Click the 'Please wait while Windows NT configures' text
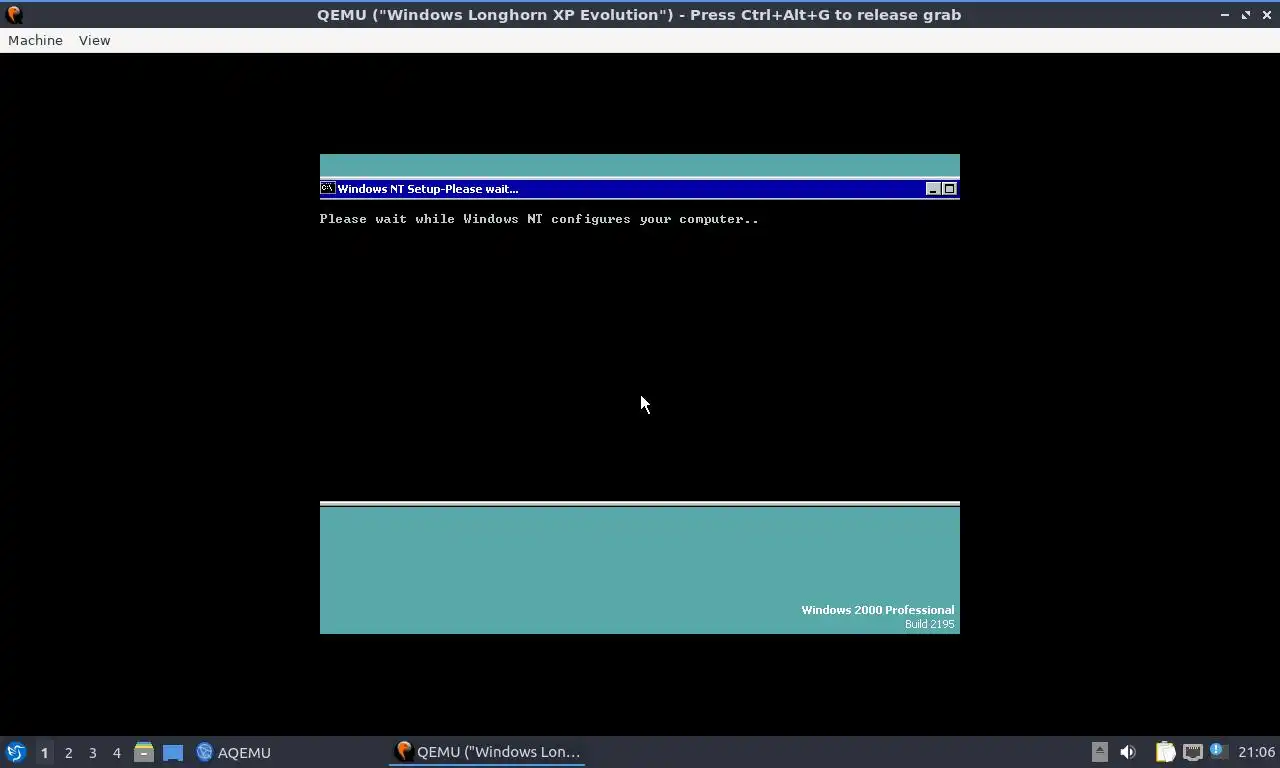 [x=539, y=219]
